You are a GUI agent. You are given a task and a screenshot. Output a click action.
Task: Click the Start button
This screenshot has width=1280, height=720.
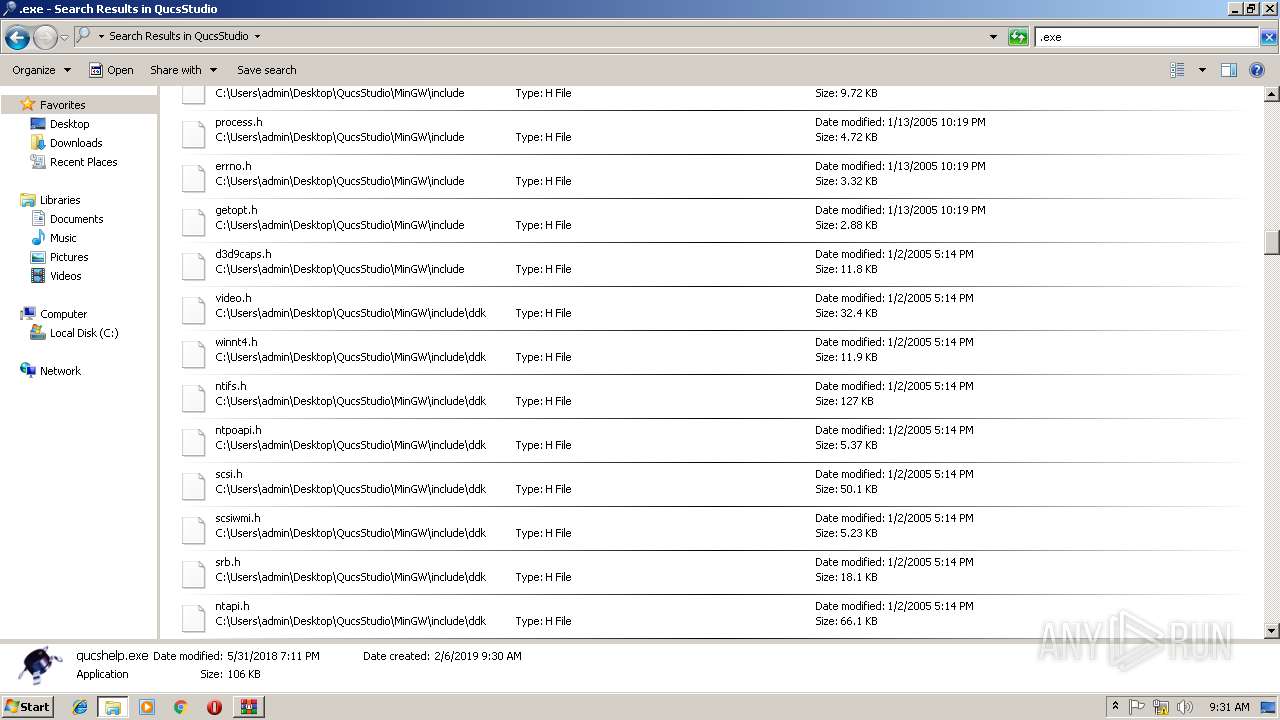click(x=27, y=706)
